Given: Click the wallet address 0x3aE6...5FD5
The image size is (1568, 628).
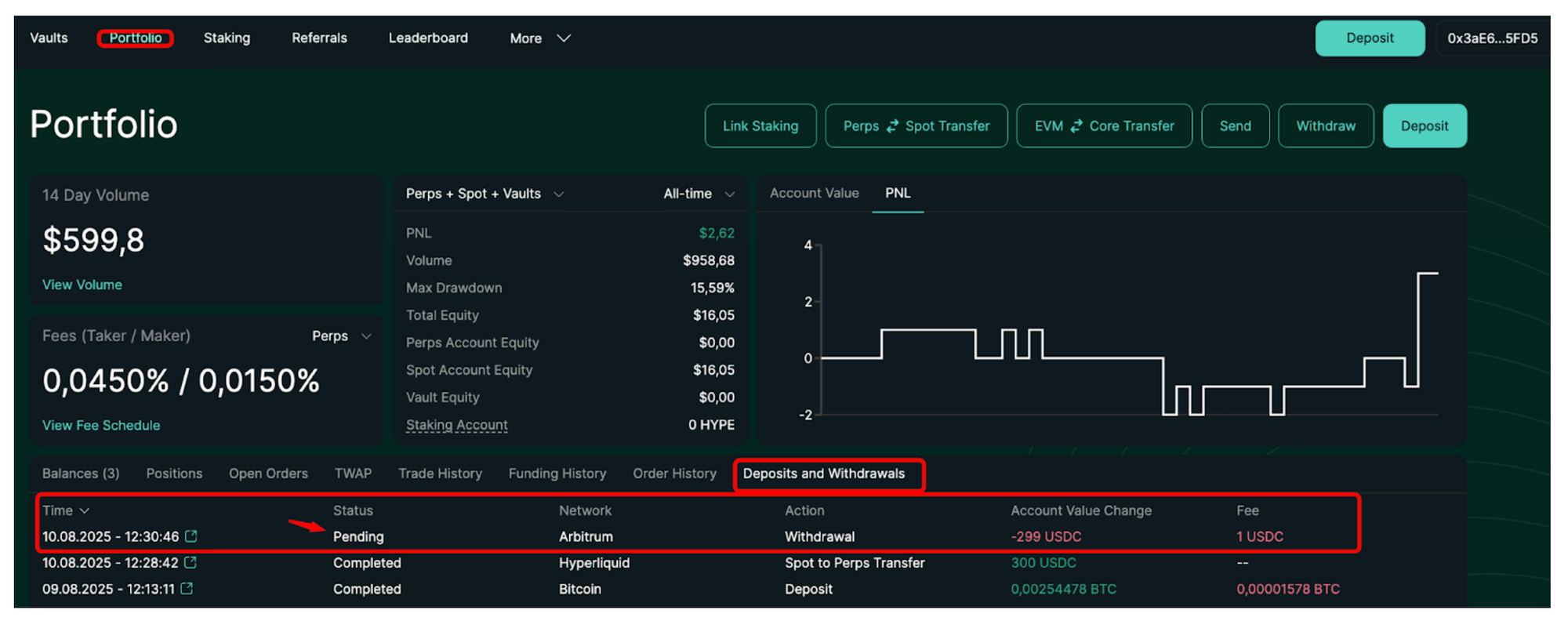Looking at the screenshot, I should pyautogui.click(x=1491, y=38).
